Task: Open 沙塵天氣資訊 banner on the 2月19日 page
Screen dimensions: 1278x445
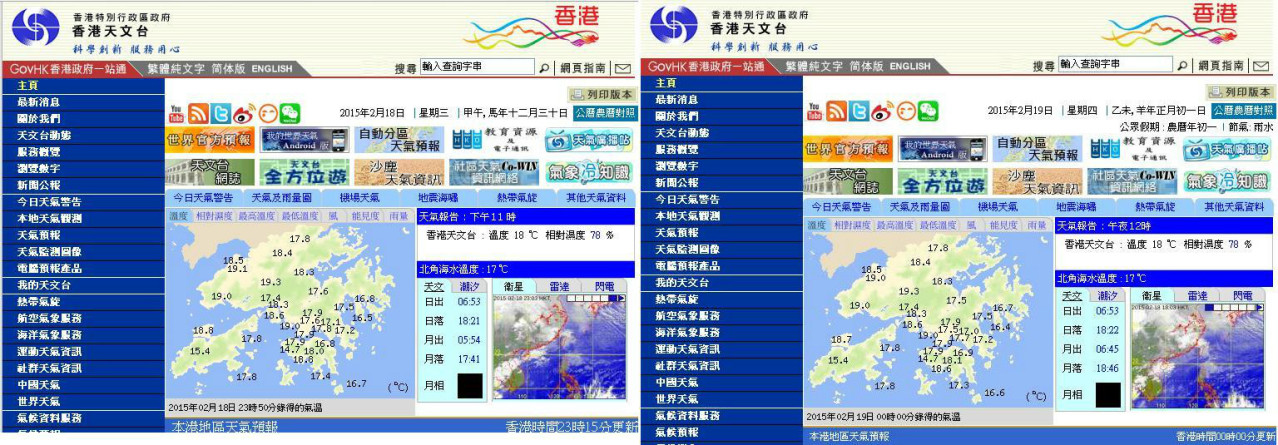Action: [1036, 181]
